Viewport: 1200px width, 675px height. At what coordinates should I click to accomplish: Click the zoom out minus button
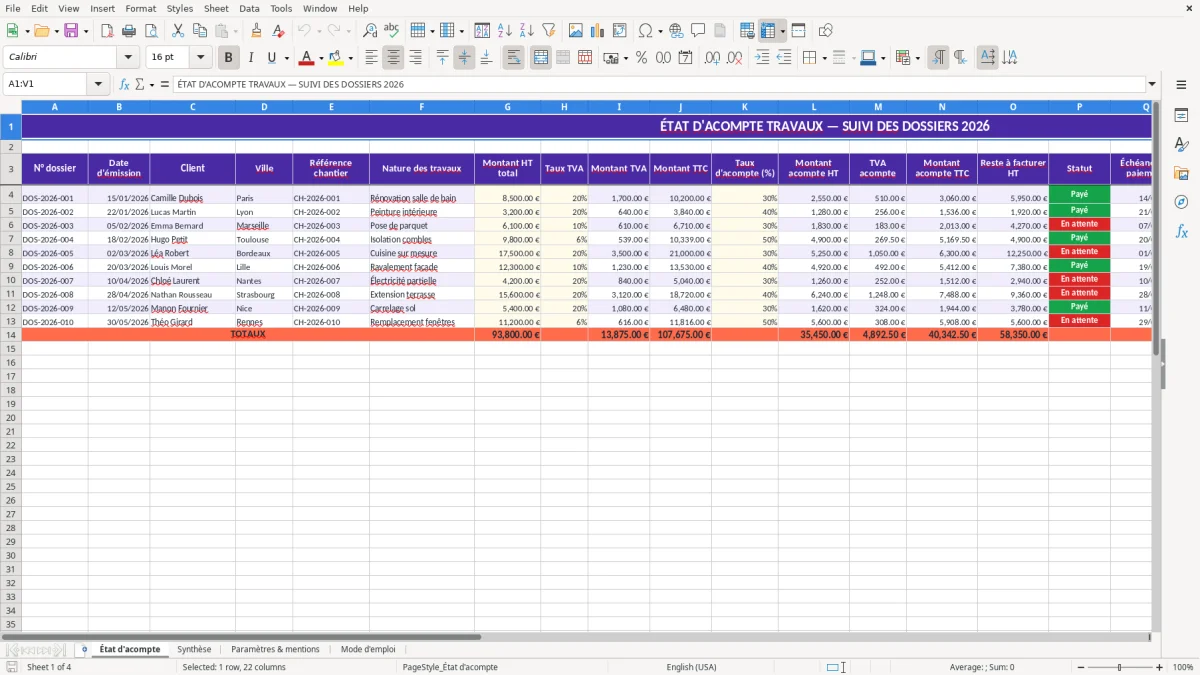tap(1080, 667)
